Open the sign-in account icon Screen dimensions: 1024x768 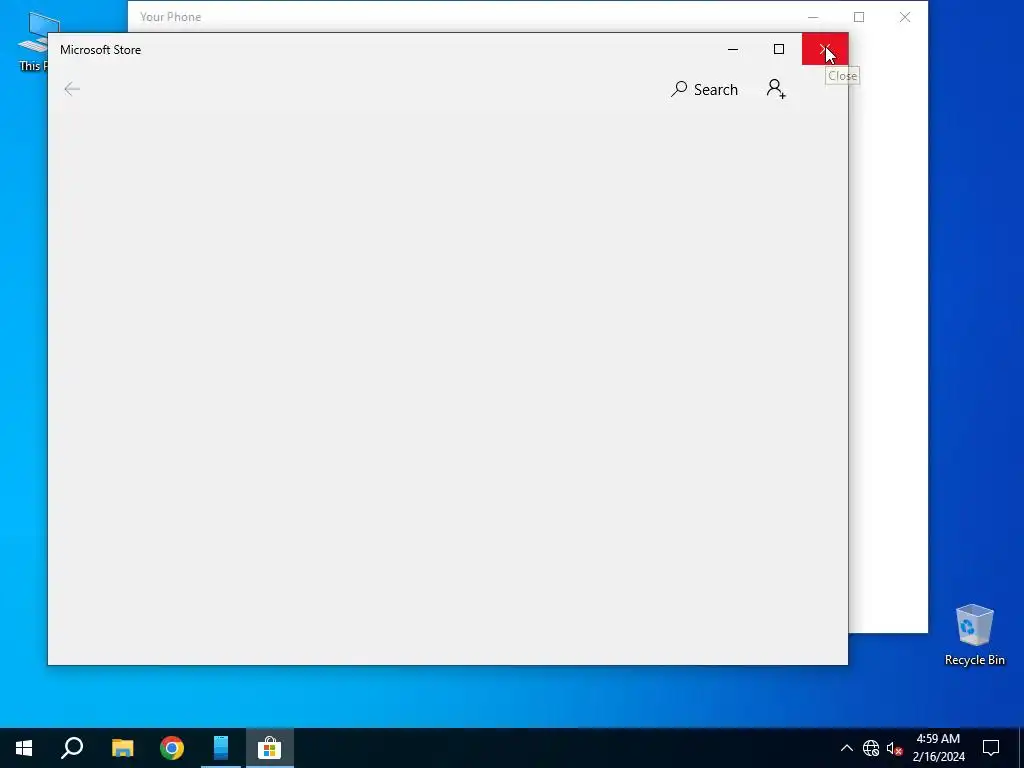click(x=776, y=89)
